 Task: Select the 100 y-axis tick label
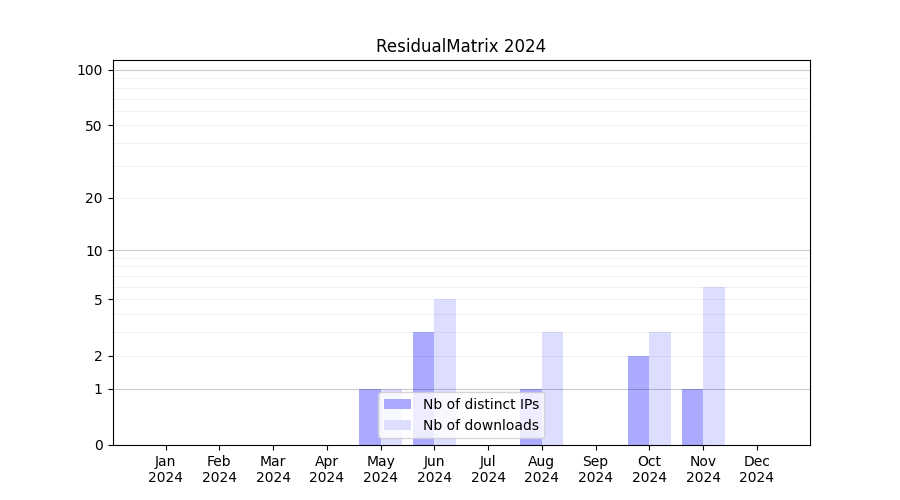90,70
